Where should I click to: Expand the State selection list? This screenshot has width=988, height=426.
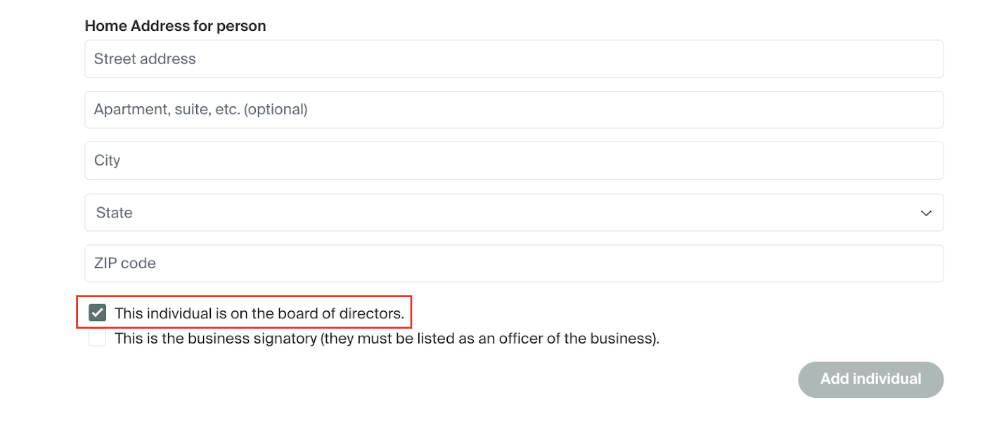[514, 213]
